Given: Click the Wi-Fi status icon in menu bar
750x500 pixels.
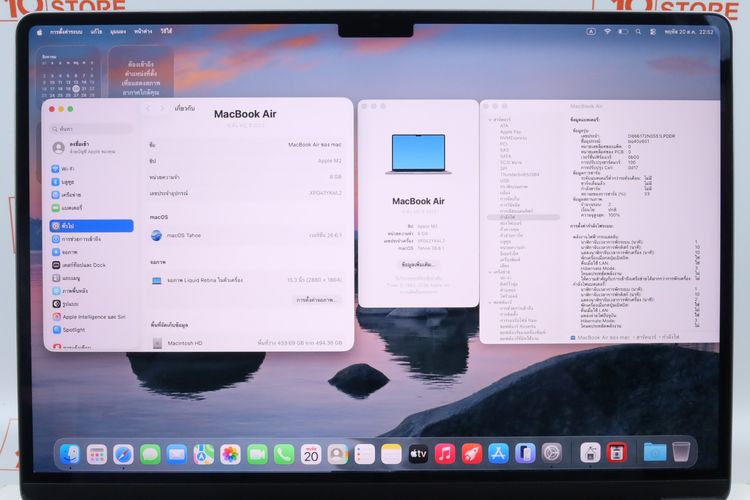Looking at the screenshot, I should [607, 32].
